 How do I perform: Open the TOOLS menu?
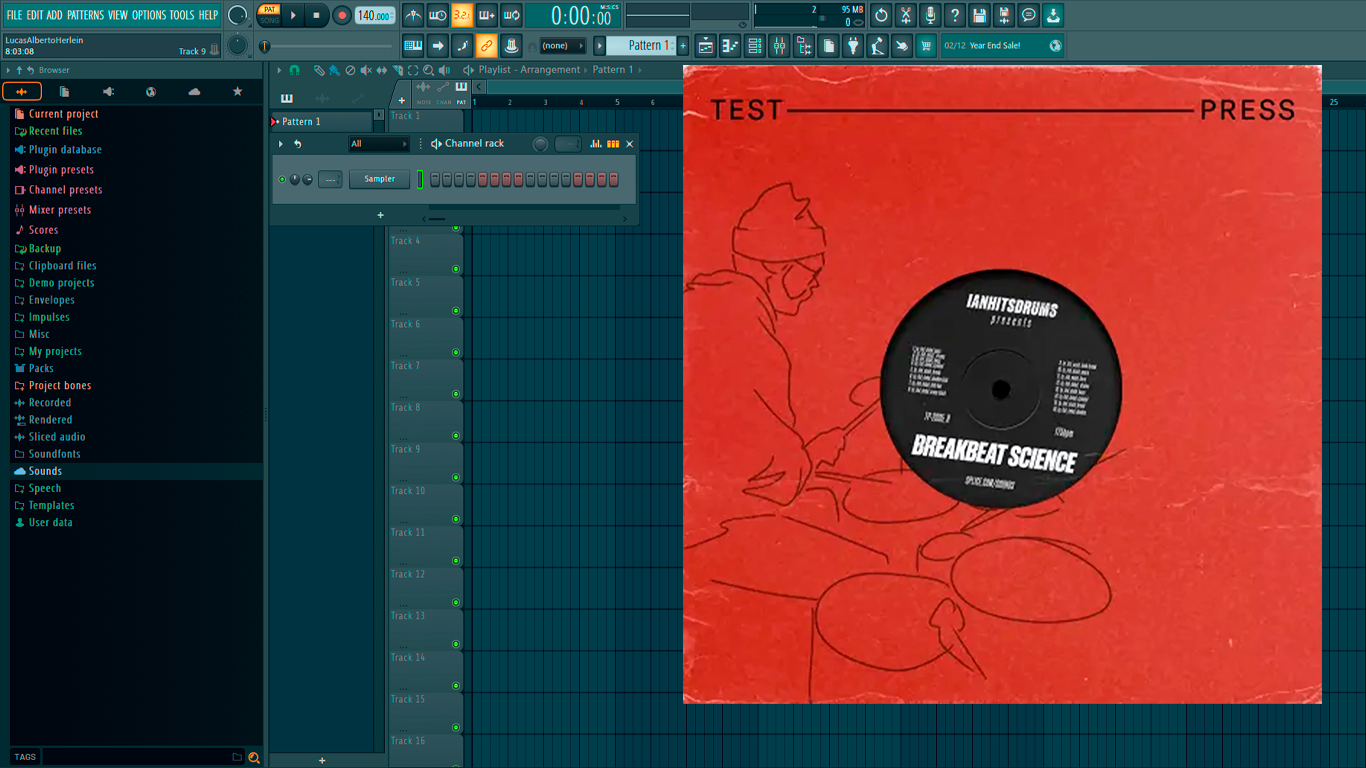pos(182,15)
